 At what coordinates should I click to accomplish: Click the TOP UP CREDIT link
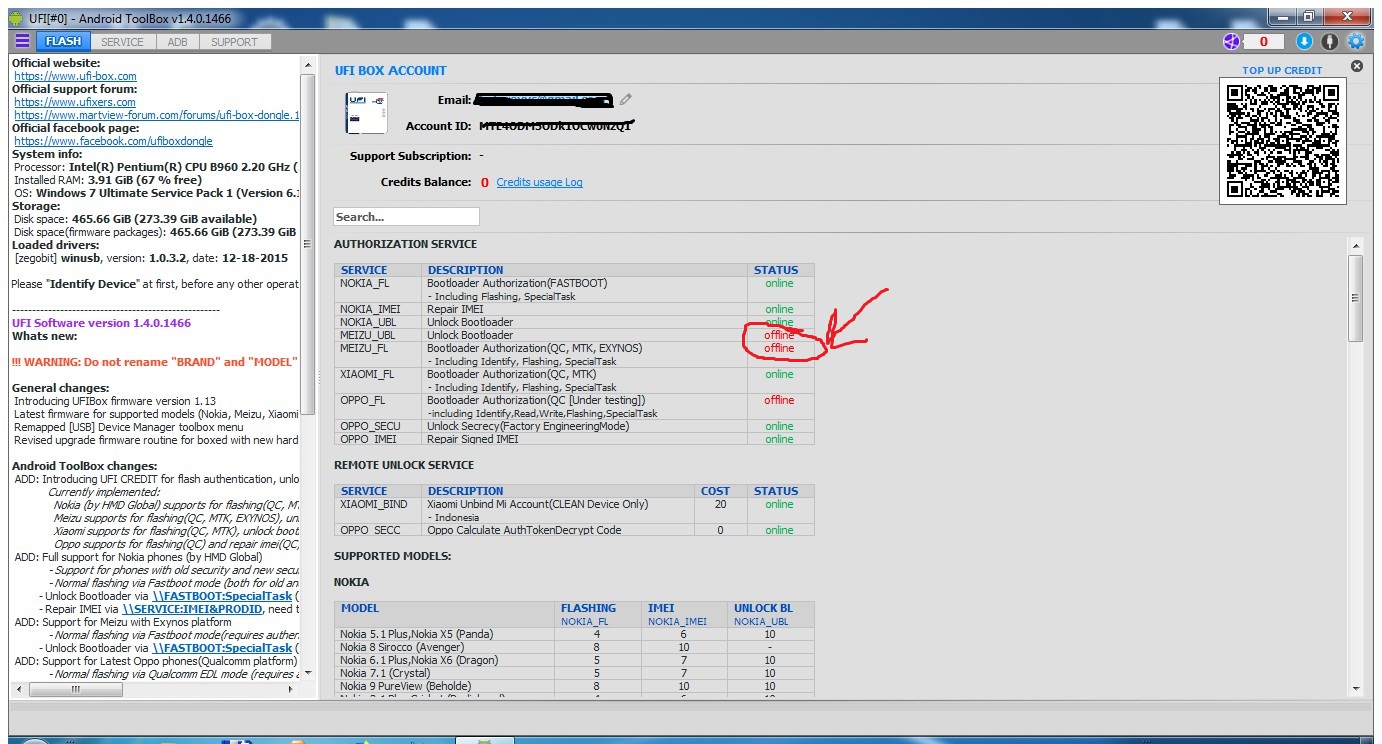coord(1282,70)
